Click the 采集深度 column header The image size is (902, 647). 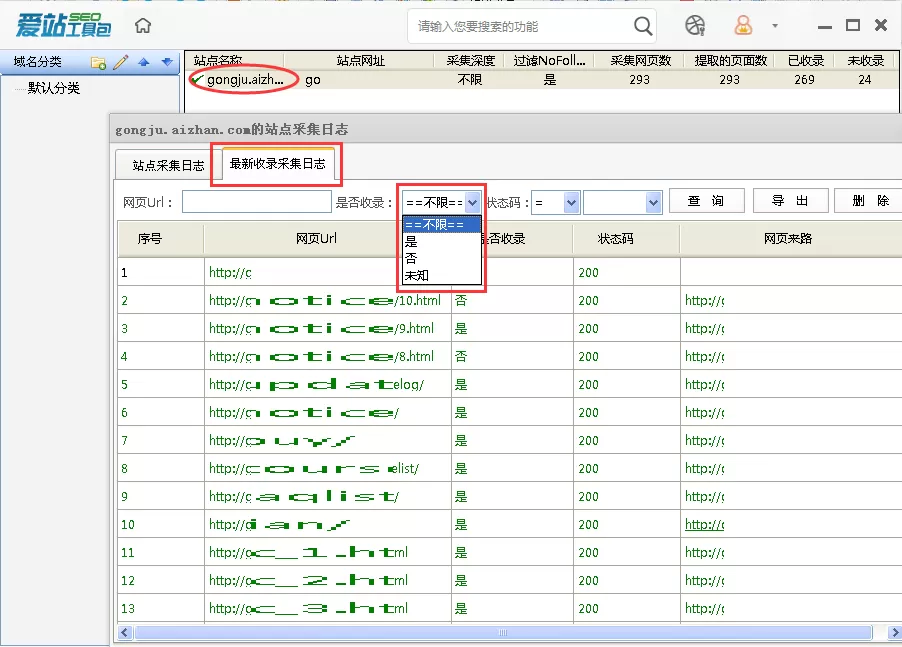[x=471, y=60]
